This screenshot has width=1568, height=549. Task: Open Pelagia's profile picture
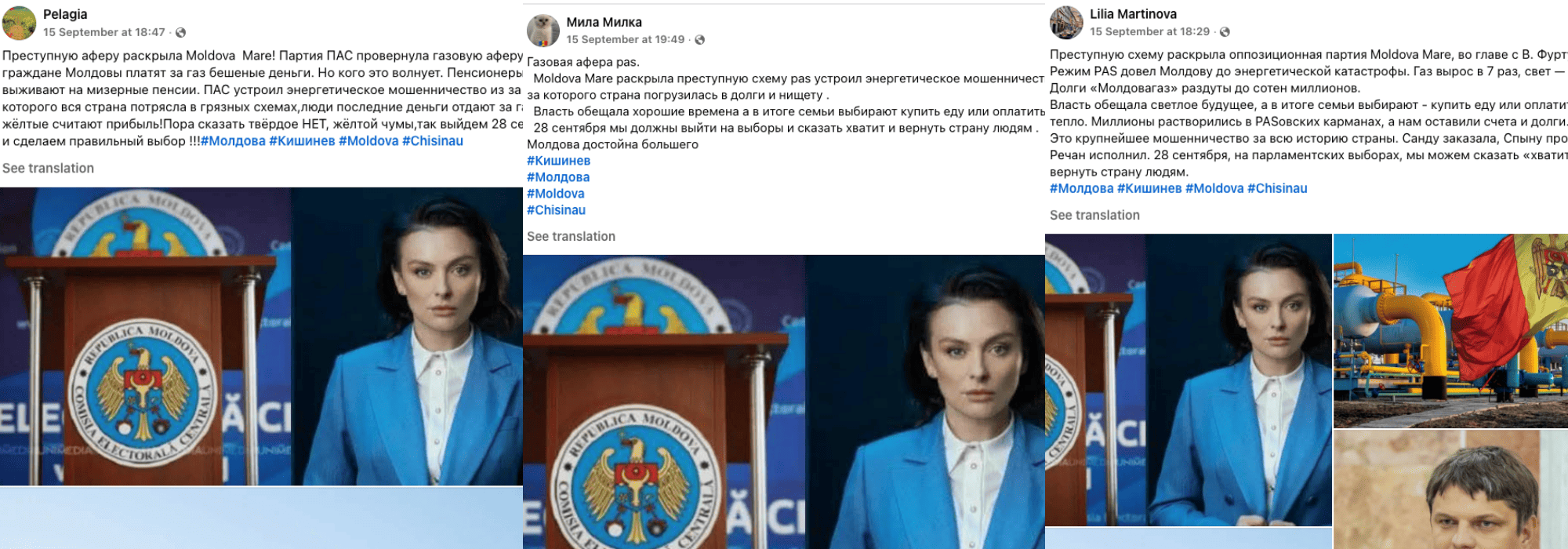click(19, 23)
